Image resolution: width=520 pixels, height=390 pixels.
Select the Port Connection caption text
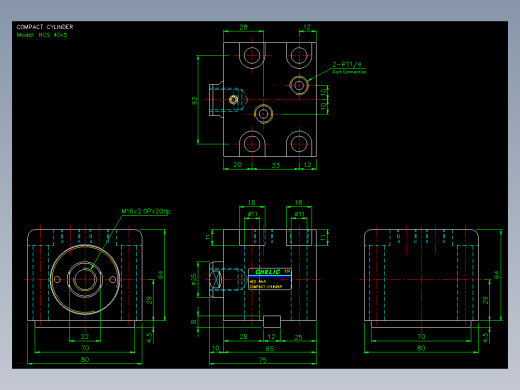(x=349, y=72)
